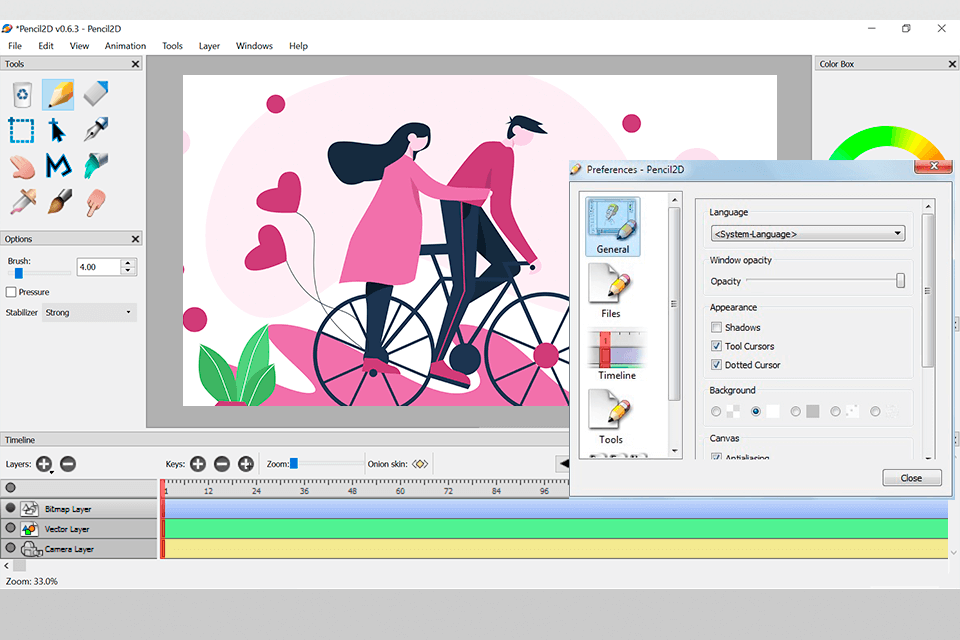Open Files category in Preferences

tap(611, 291)
